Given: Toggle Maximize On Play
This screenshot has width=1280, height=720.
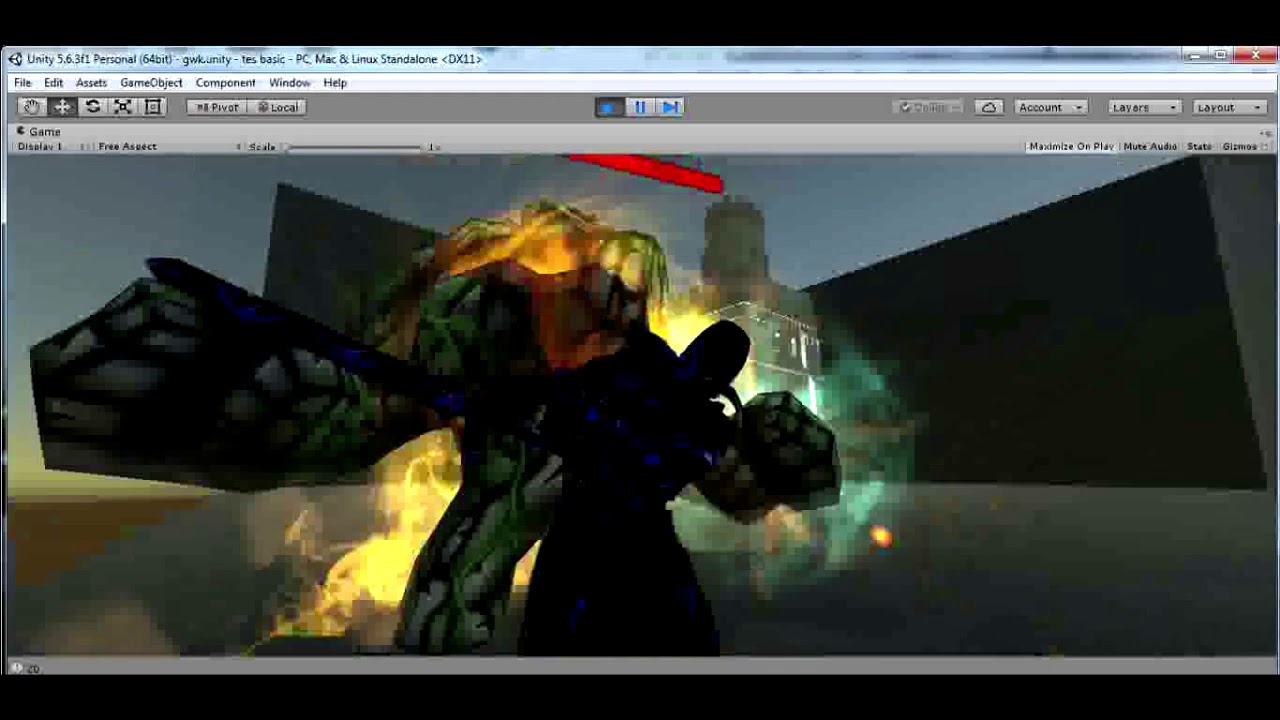Looking at the screenshot, I should tap(1071, 147).
